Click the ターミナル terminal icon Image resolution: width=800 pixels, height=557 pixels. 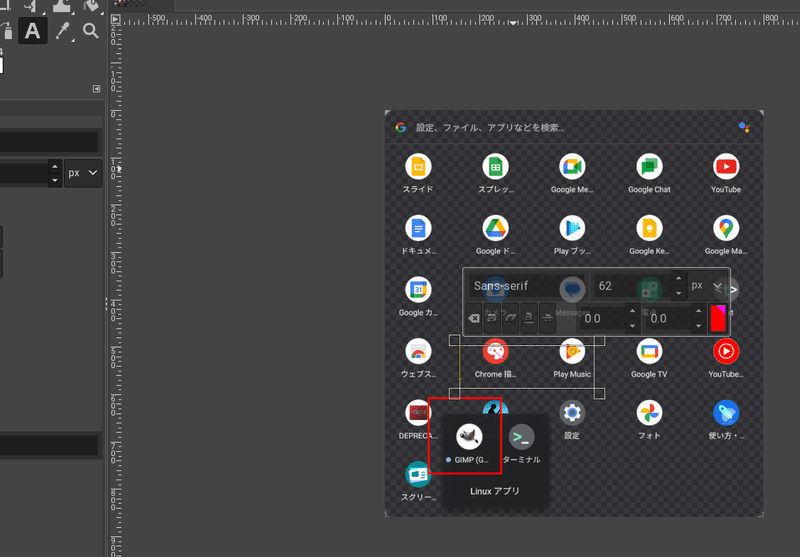click(x=521, y=437)
